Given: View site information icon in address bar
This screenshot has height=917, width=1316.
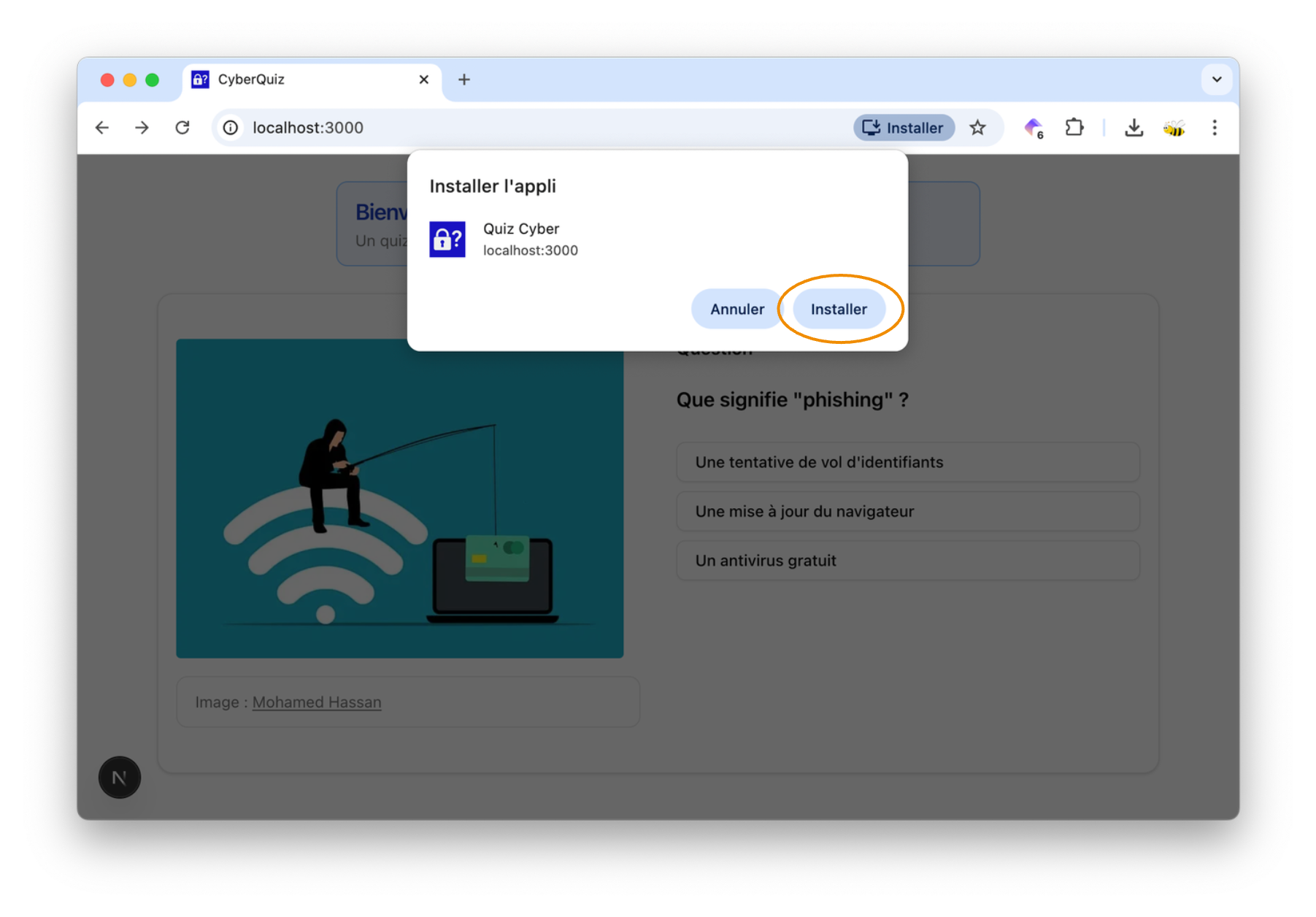Looking at the screenshot, I should [x=231, y=128].
